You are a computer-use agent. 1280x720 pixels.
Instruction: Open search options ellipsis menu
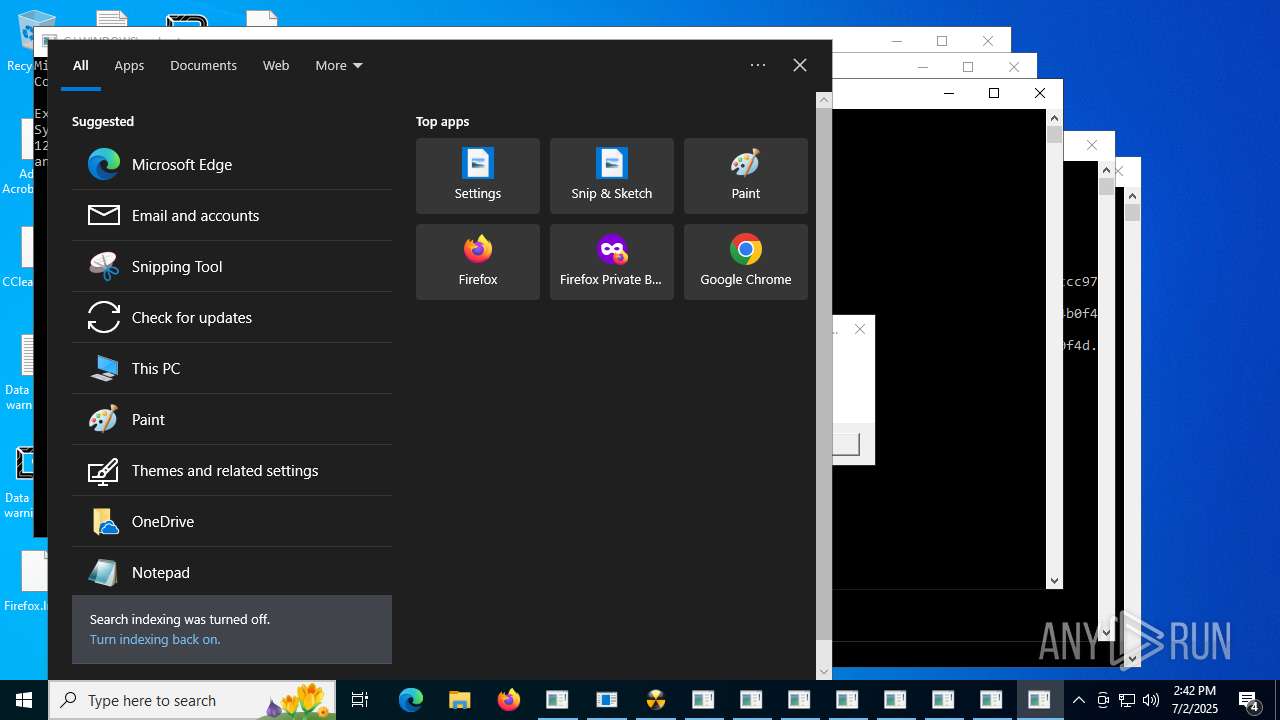point(758,65)
